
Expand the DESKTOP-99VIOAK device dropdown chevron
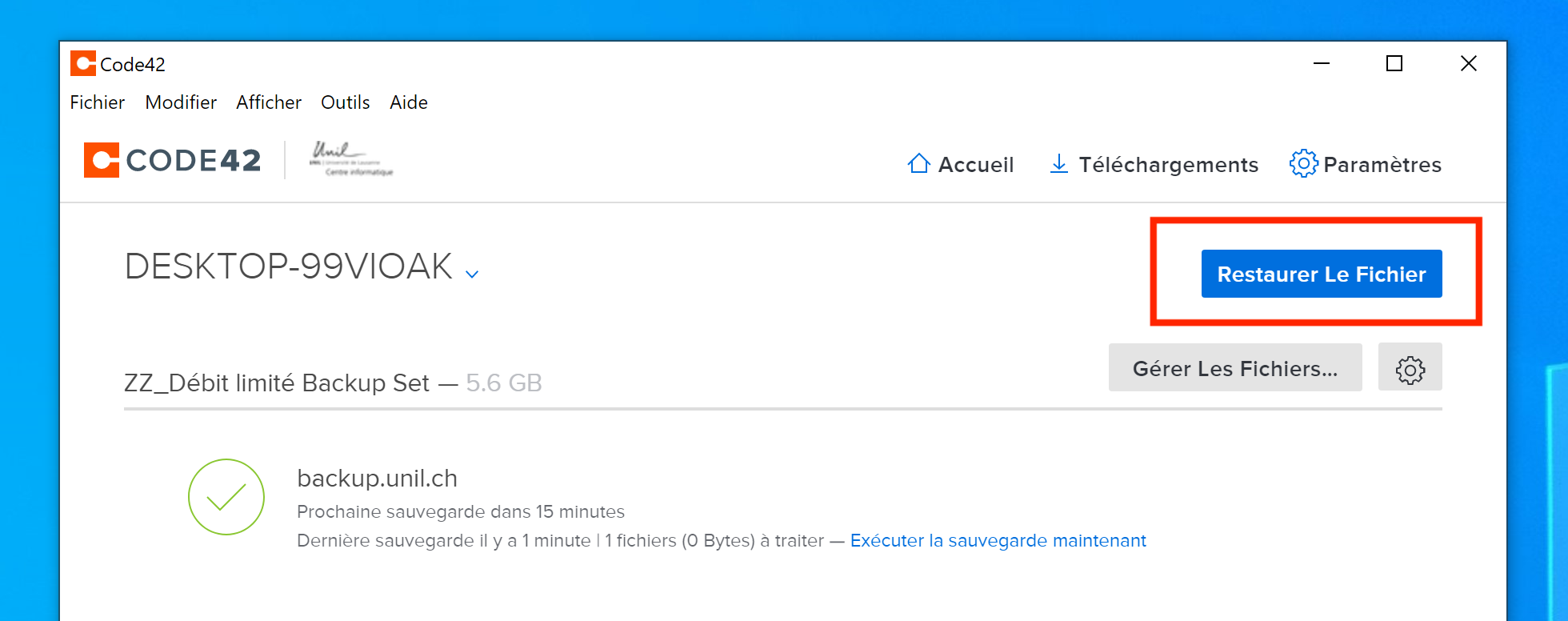click(x=472, y=274)
